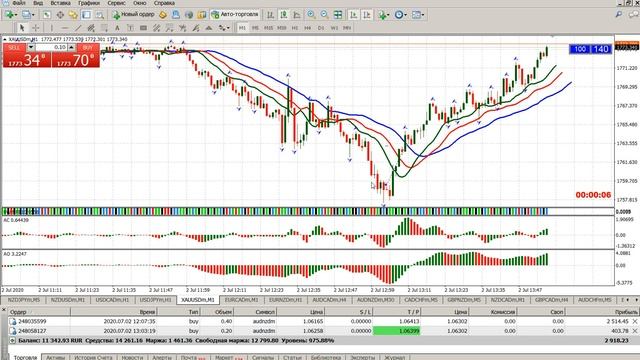Viewport: 640px width, 360px height.
Task: Open the Графики menu
Action: pyautogui.click(x=89, y=3)
